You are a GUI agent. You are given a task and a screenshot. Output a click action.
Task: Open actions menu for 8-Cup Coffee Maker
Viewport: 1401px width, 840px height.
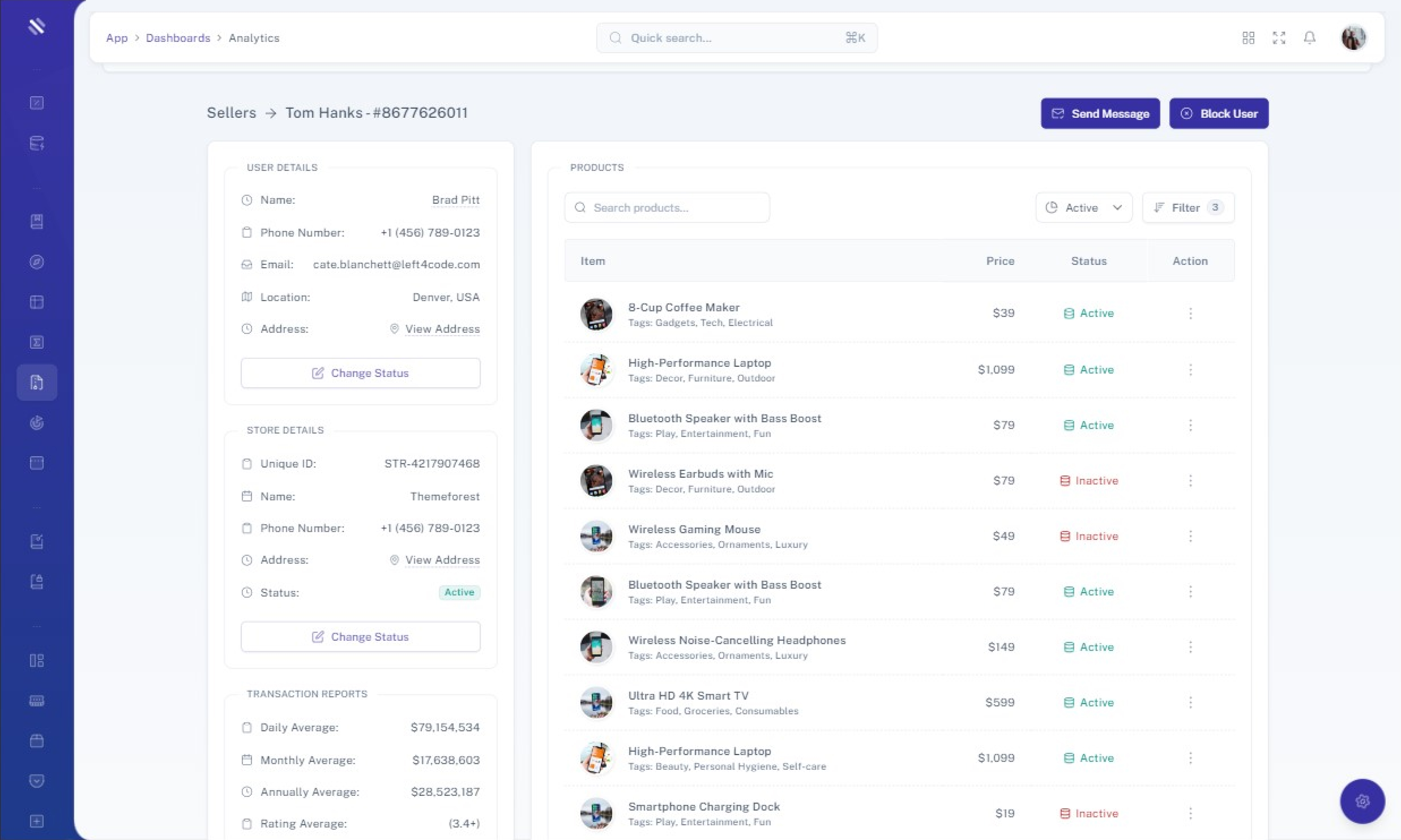coord(1190,314)
